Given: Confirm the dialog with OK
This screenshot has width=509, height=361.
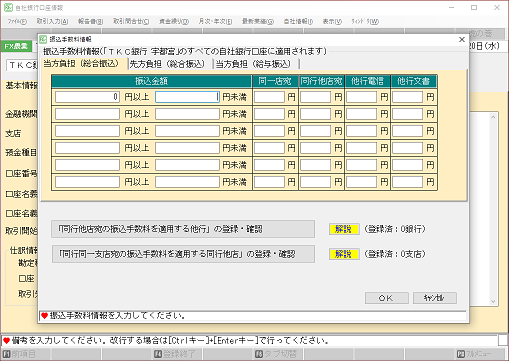Looking at the screenshot, I should [387, 298].
